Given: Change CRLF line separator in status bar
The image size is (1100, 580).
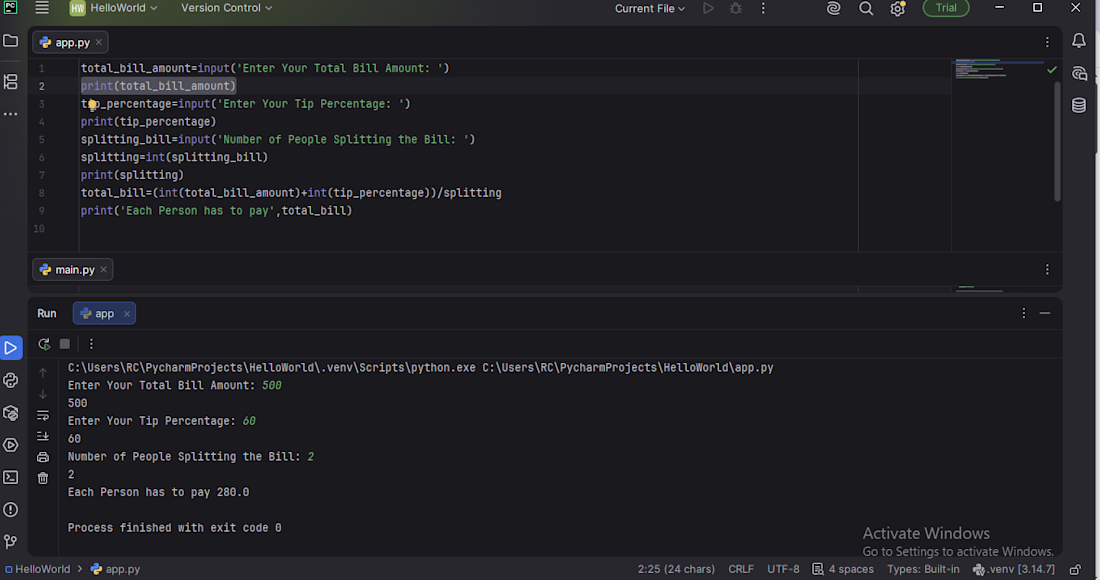Looking at the screenshot, I should pyautogui.click(x=741, y=569).
